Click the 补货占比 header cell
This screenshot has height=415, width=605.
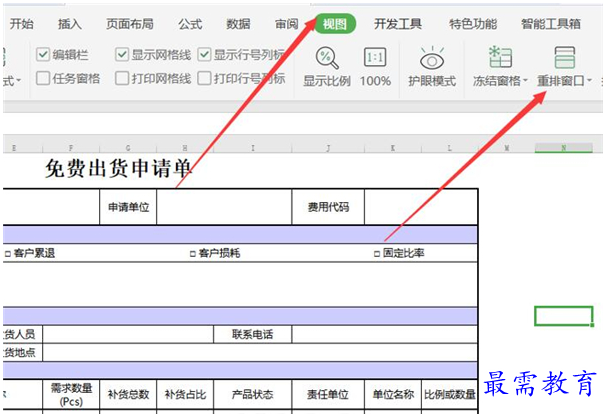pyautogui.click(x=185, y=395)
